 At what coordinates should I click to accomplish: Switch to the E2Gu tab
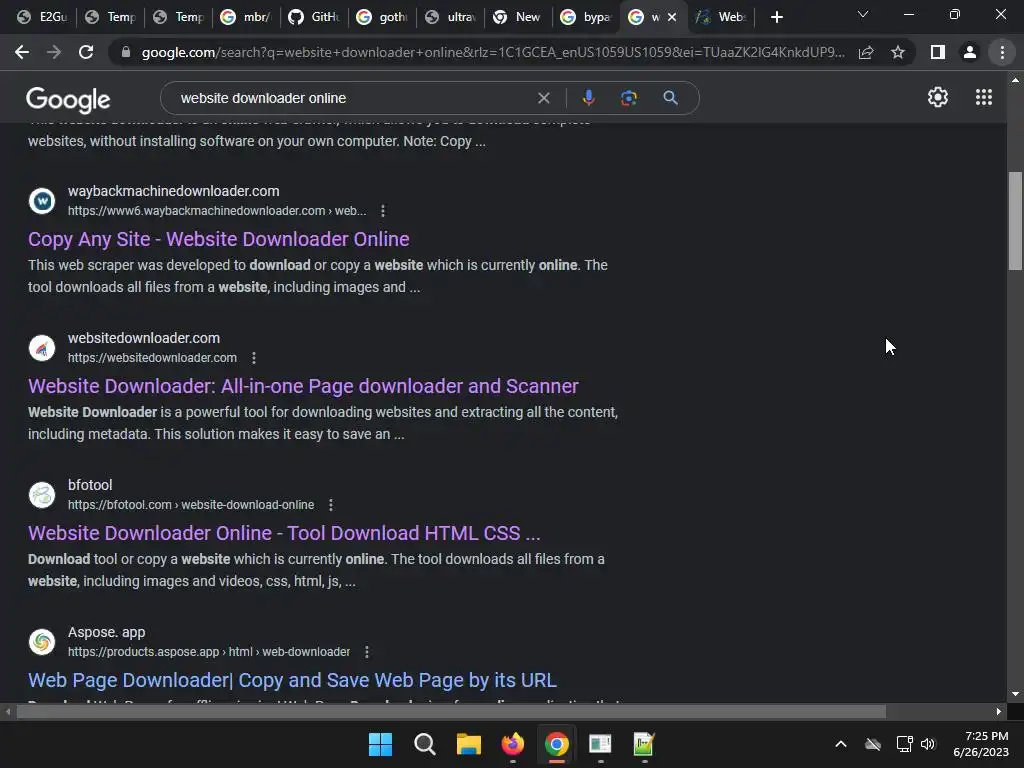coord(42,17)
